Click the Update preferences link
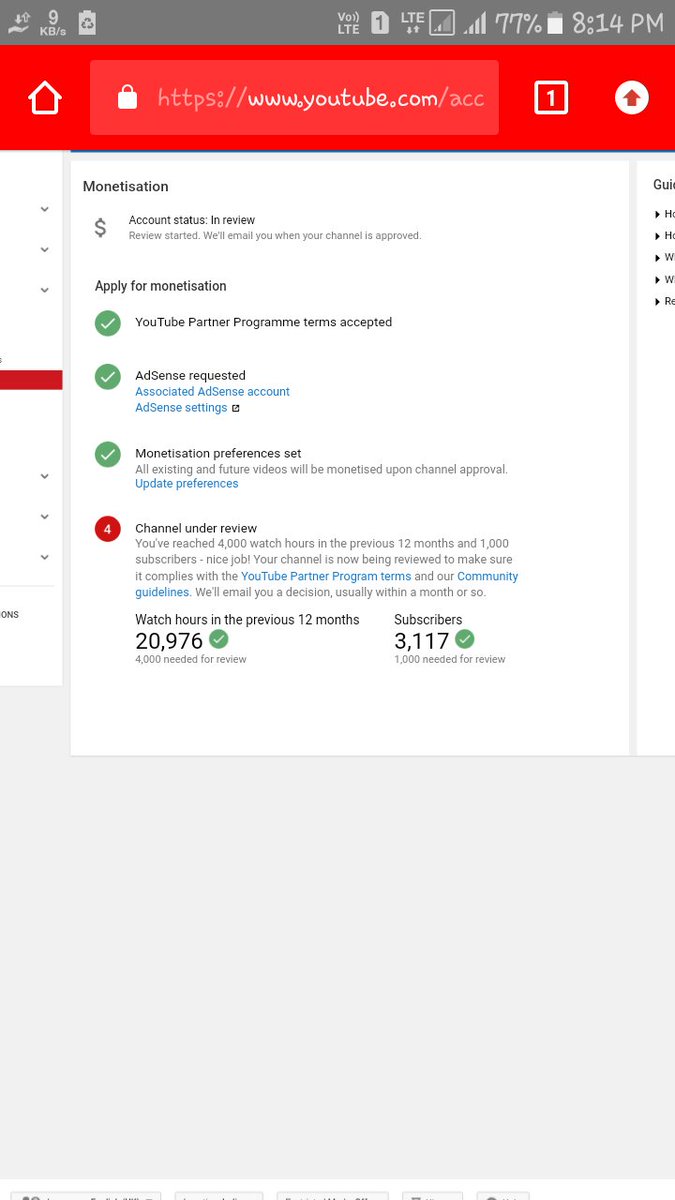 click(187, 484)
